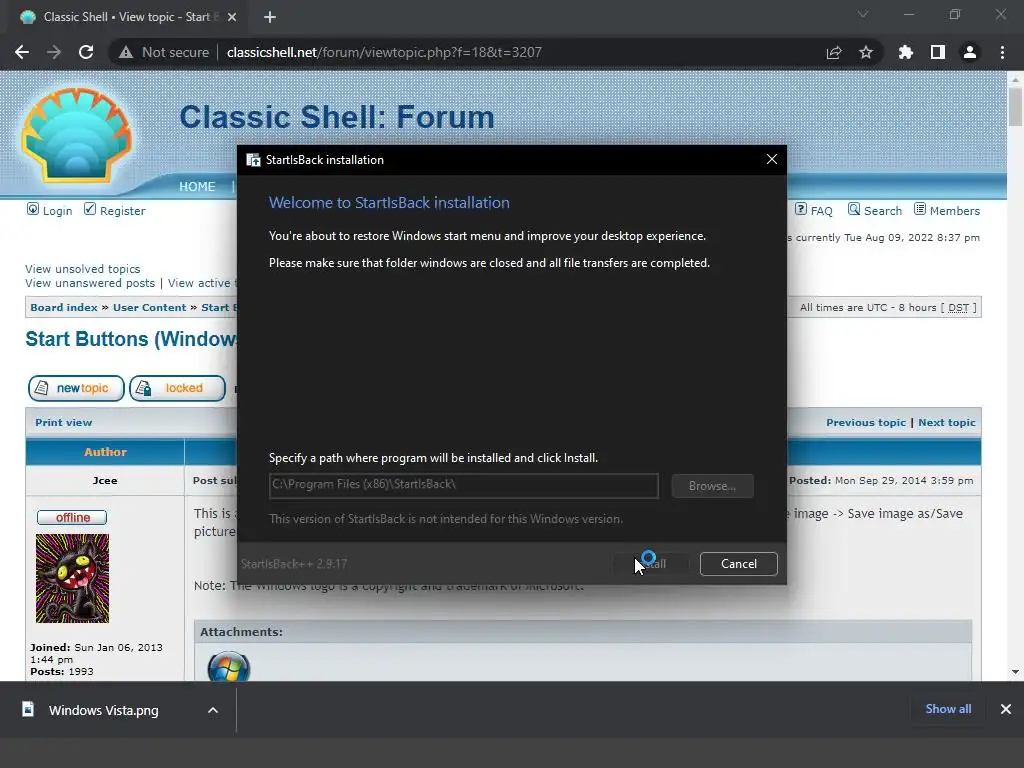Open the Not secure site info warning
Screen dimensions: 1024x768
[164, 52]
